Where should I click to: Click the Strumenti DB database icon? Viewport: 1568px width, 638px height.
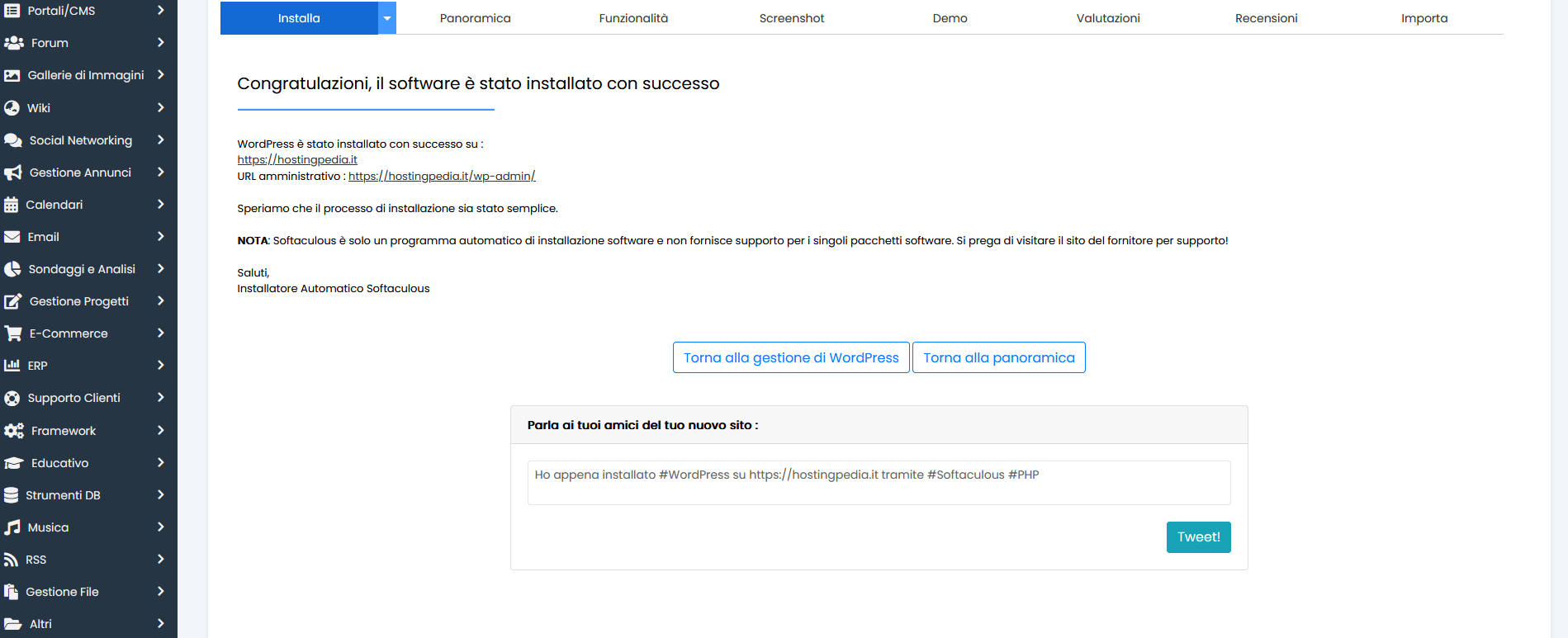tap(11, 495)
